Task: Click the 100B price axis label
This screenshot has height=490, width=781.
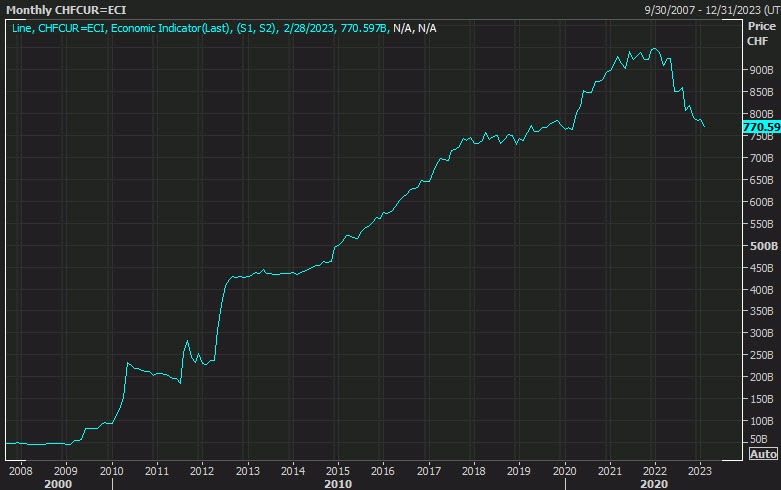Action: pyautogui.click(x=762, y=421)
